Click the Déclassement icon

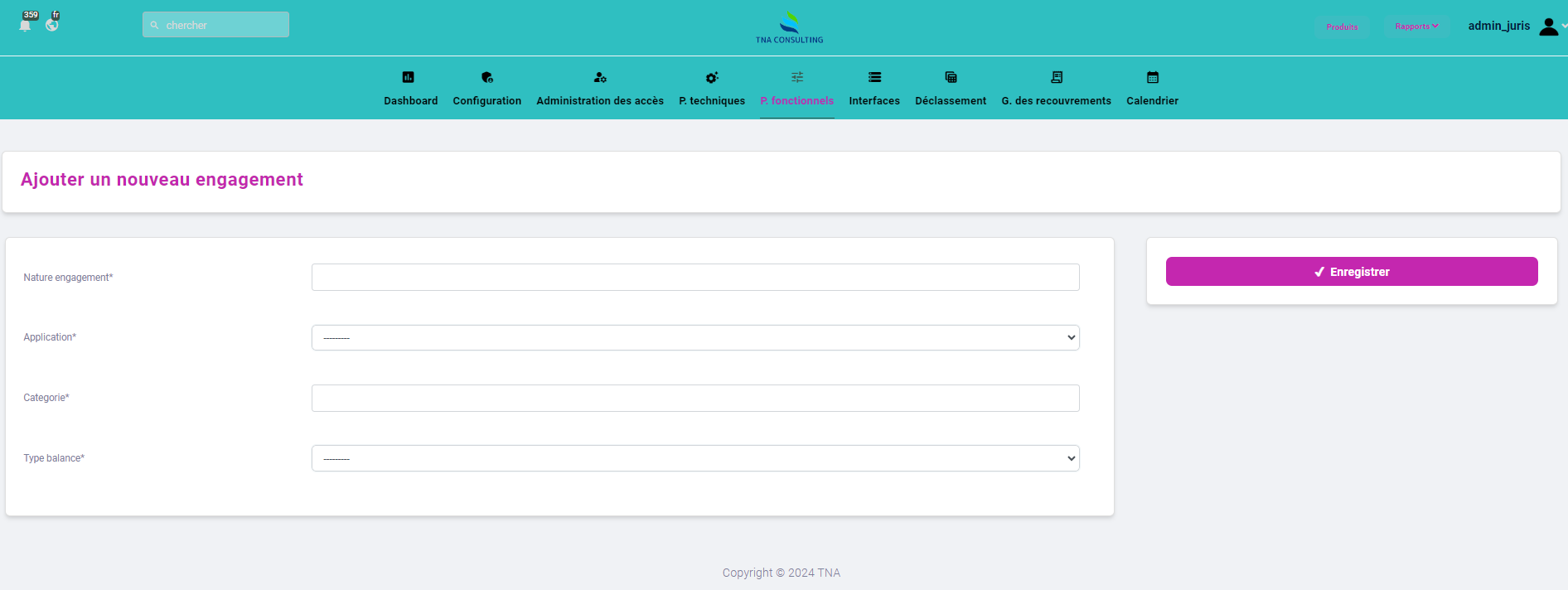pyautogui.click(x=951, y=77)
